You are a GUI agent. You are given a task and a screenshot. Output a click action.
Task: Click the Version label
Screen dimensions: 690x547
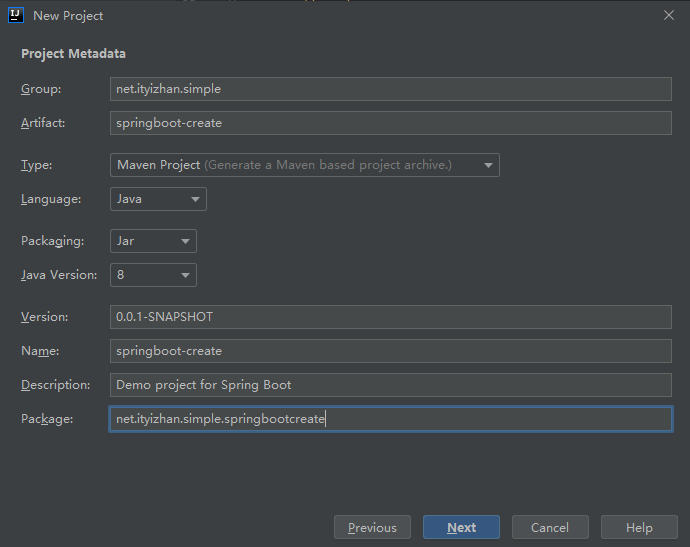pos(44,317)
